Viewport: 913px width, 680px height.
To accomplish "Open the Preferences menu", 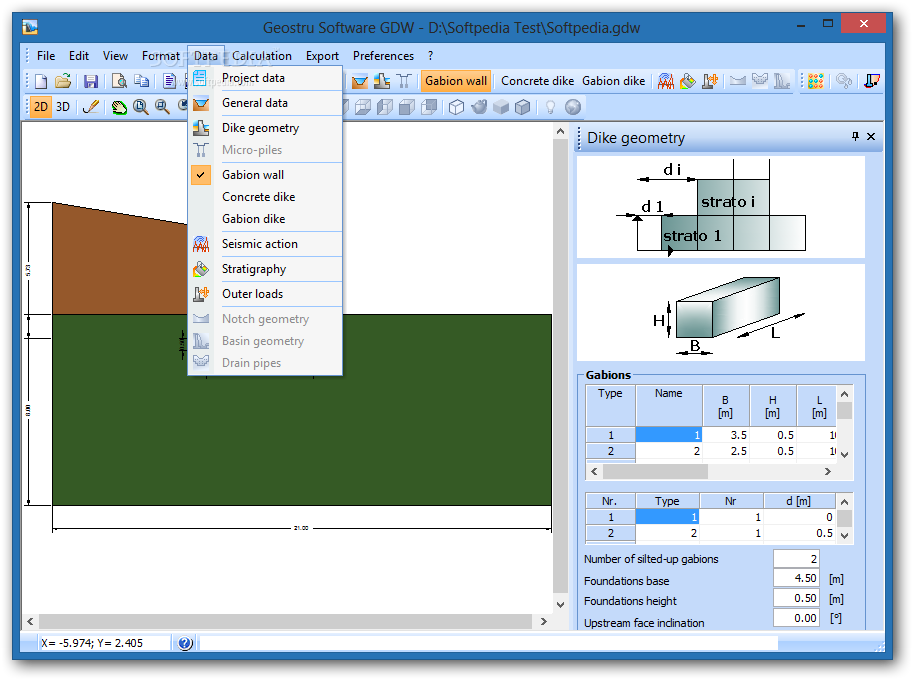I will (x=383, y=56).
